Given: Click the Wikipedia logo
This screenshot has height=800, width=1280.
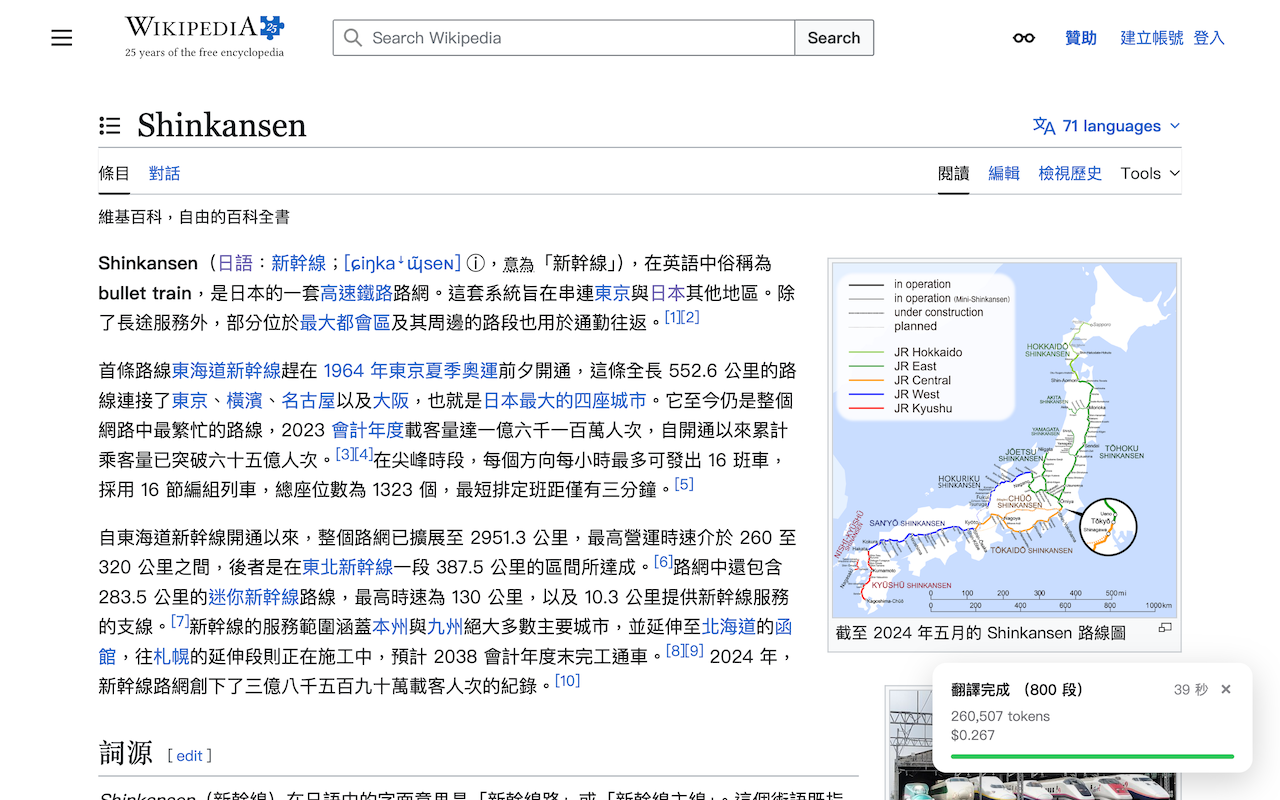Looking at the screenshot, I should tap(204, 37).
